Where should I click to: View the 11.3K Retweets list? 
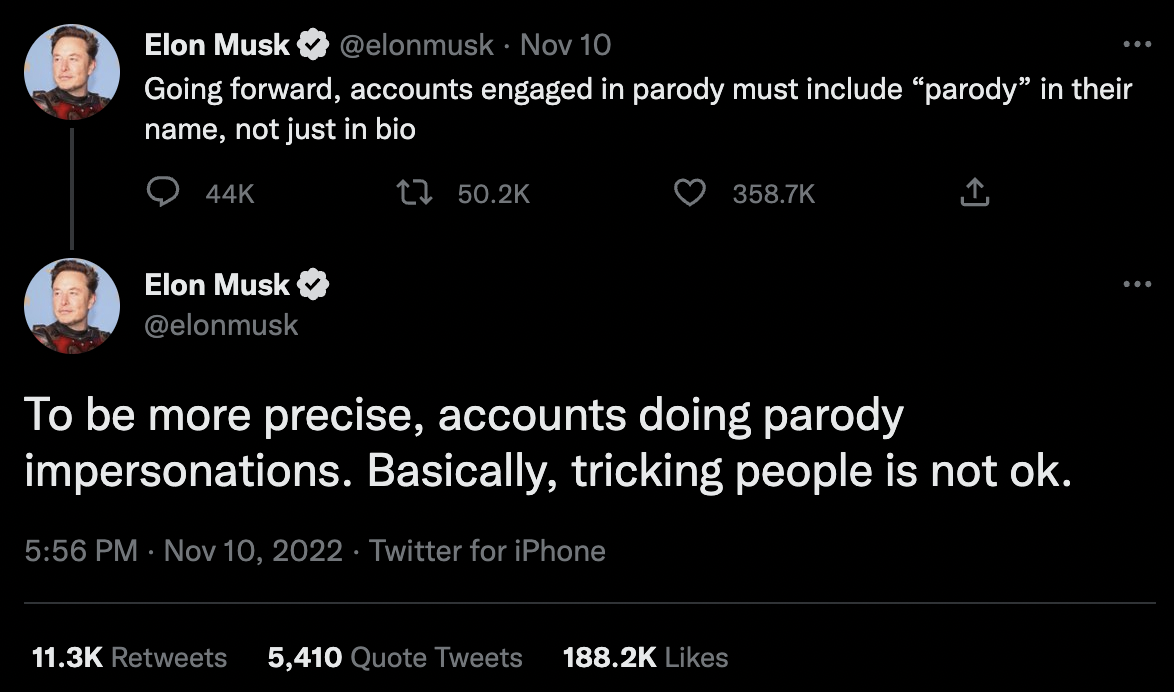[129, 657]
